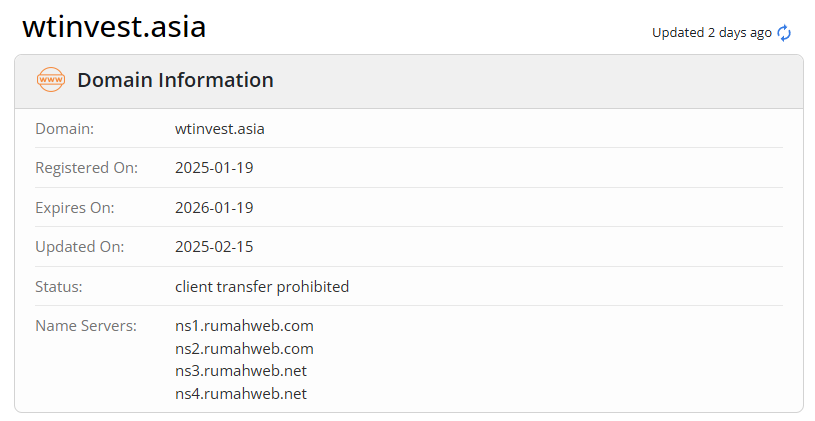Click the Registered On date 2025-01-19
This screenshot has width=815, height=421.
tap(214, 167)
